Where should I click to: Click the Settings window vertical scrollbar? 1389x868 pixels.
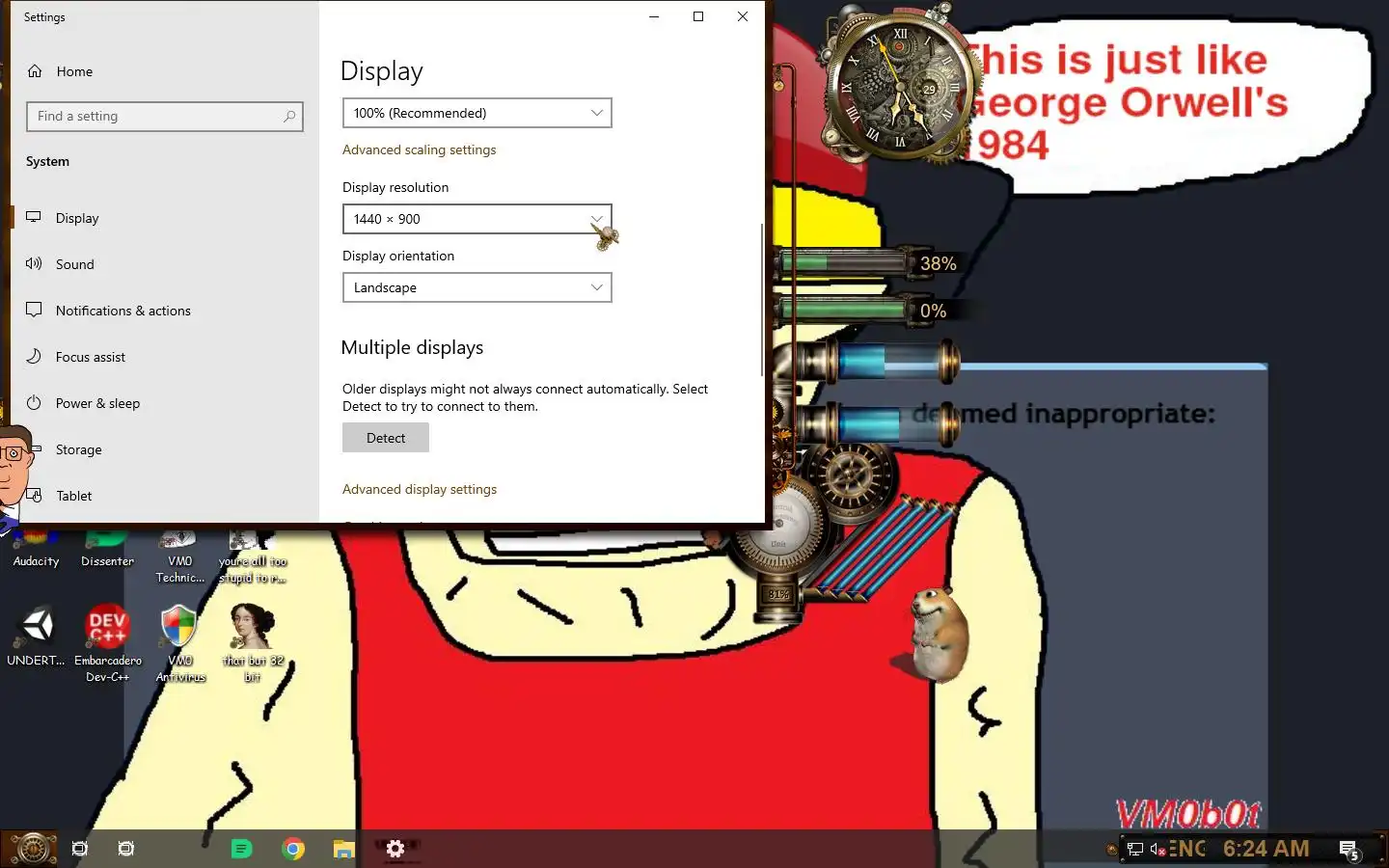[x=762, y=299]
